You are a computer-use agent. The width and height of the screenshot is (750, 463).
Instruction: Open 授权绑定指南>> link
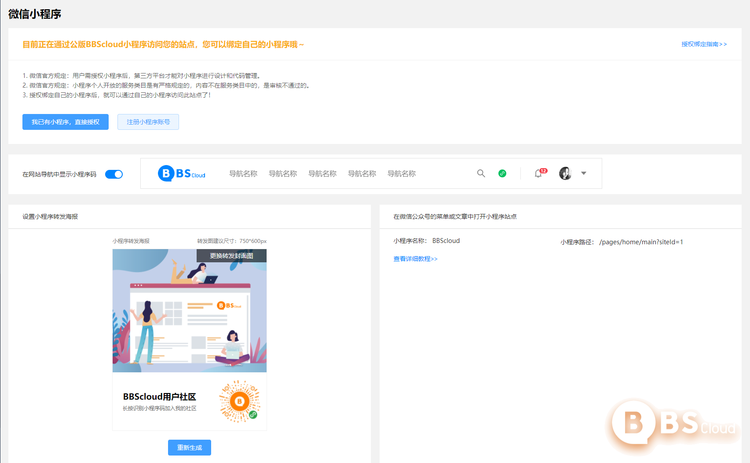(704, 44)
